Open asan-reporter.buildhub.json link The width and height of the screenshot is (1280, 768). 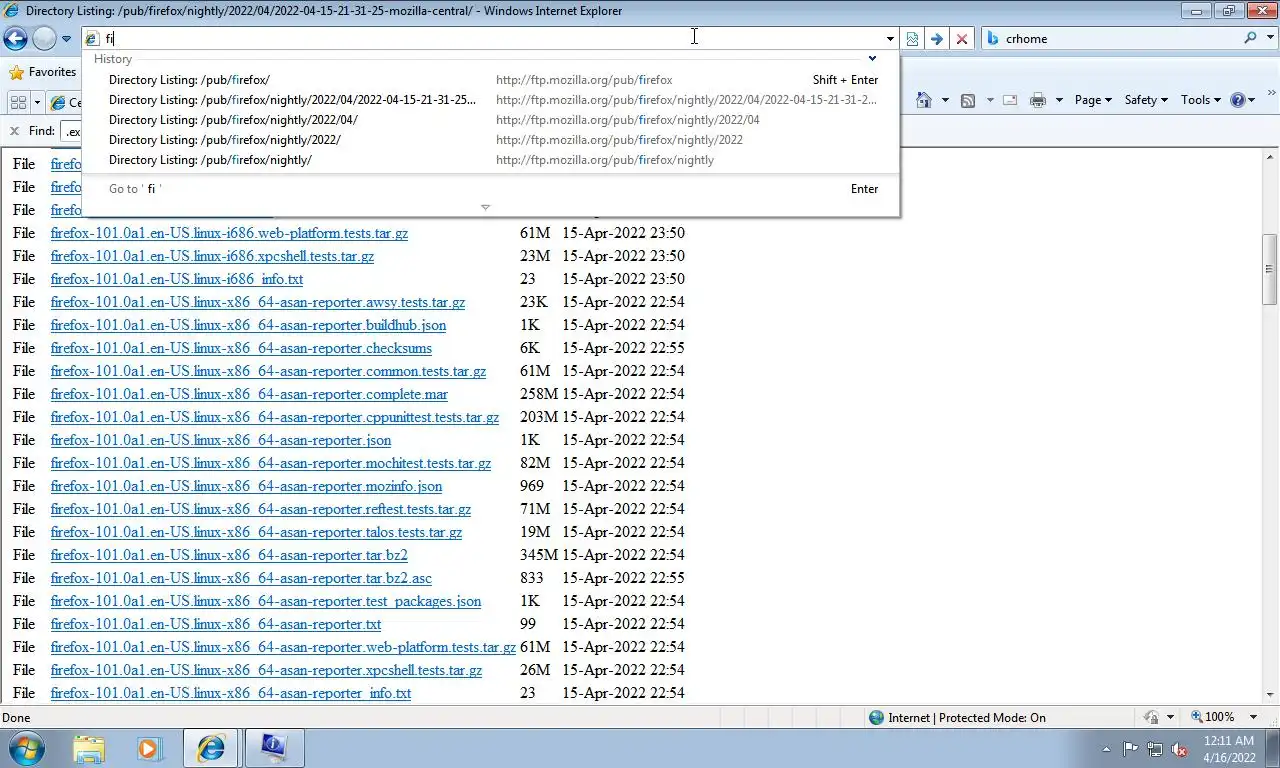point(248,325)
